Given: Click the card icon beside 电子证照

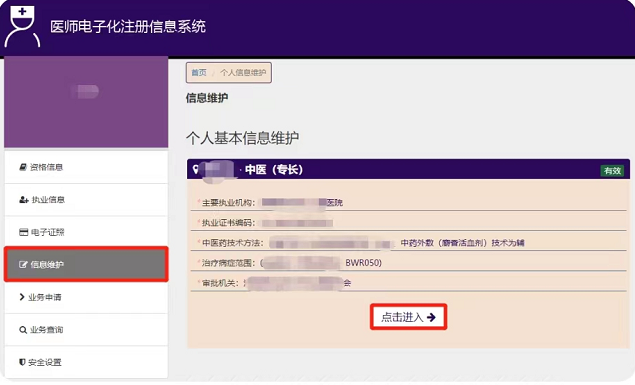Looking at the screenshot, I should [x=23, y=232].
